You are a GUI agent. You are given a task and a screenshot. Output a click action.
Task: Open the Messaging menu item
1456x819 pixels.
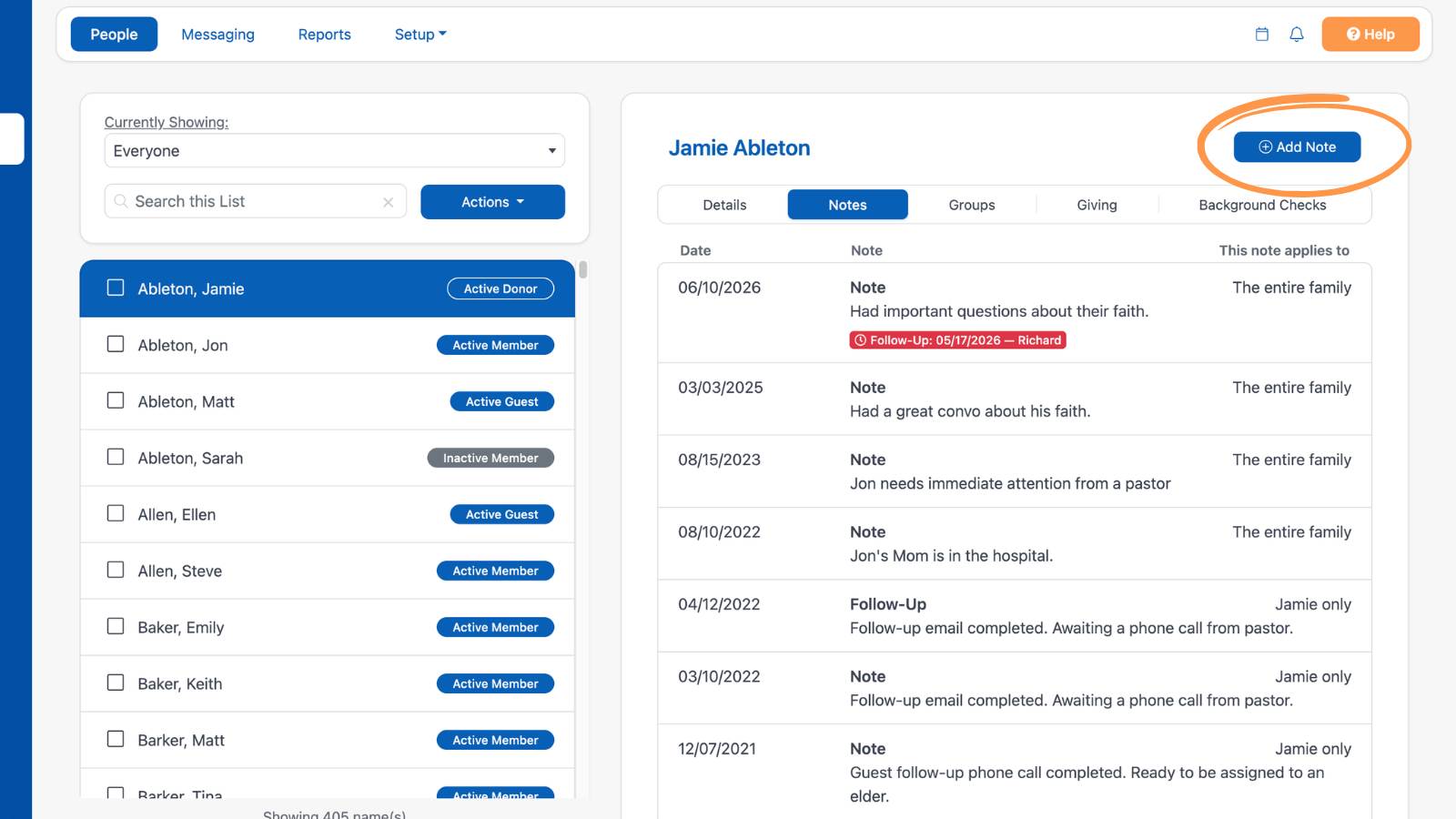[217, 35]
